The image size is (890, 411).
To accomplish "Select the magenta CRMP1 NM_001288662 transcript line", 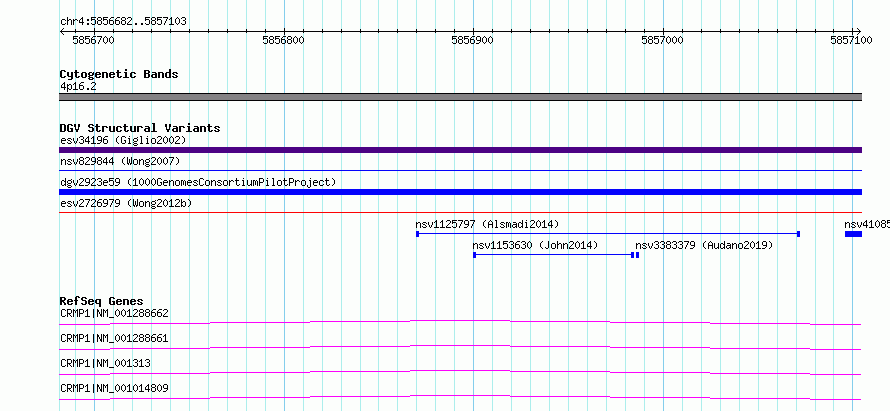I will [x=460, y=322].
